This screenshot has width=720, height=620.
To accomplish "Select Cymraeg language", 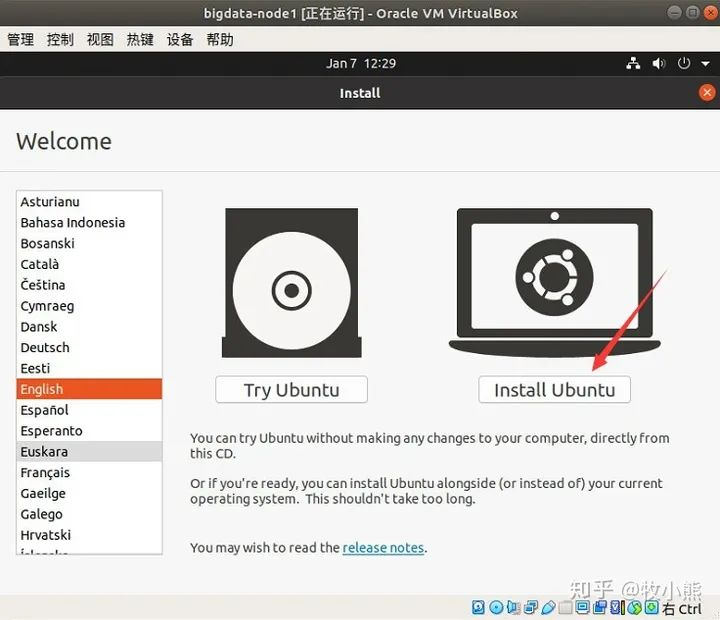I will point(89,306).
